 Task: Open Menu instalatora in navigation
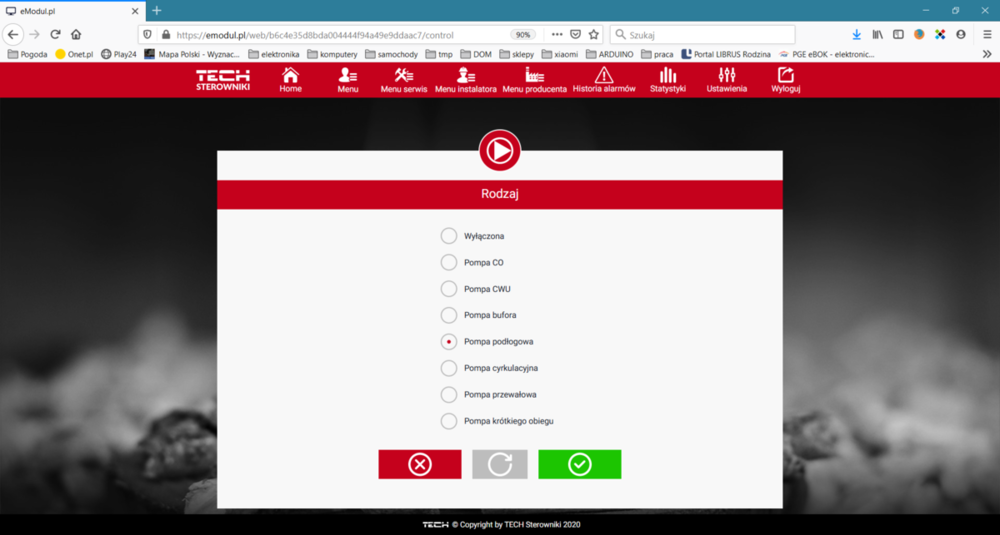(x=466, y=76)
